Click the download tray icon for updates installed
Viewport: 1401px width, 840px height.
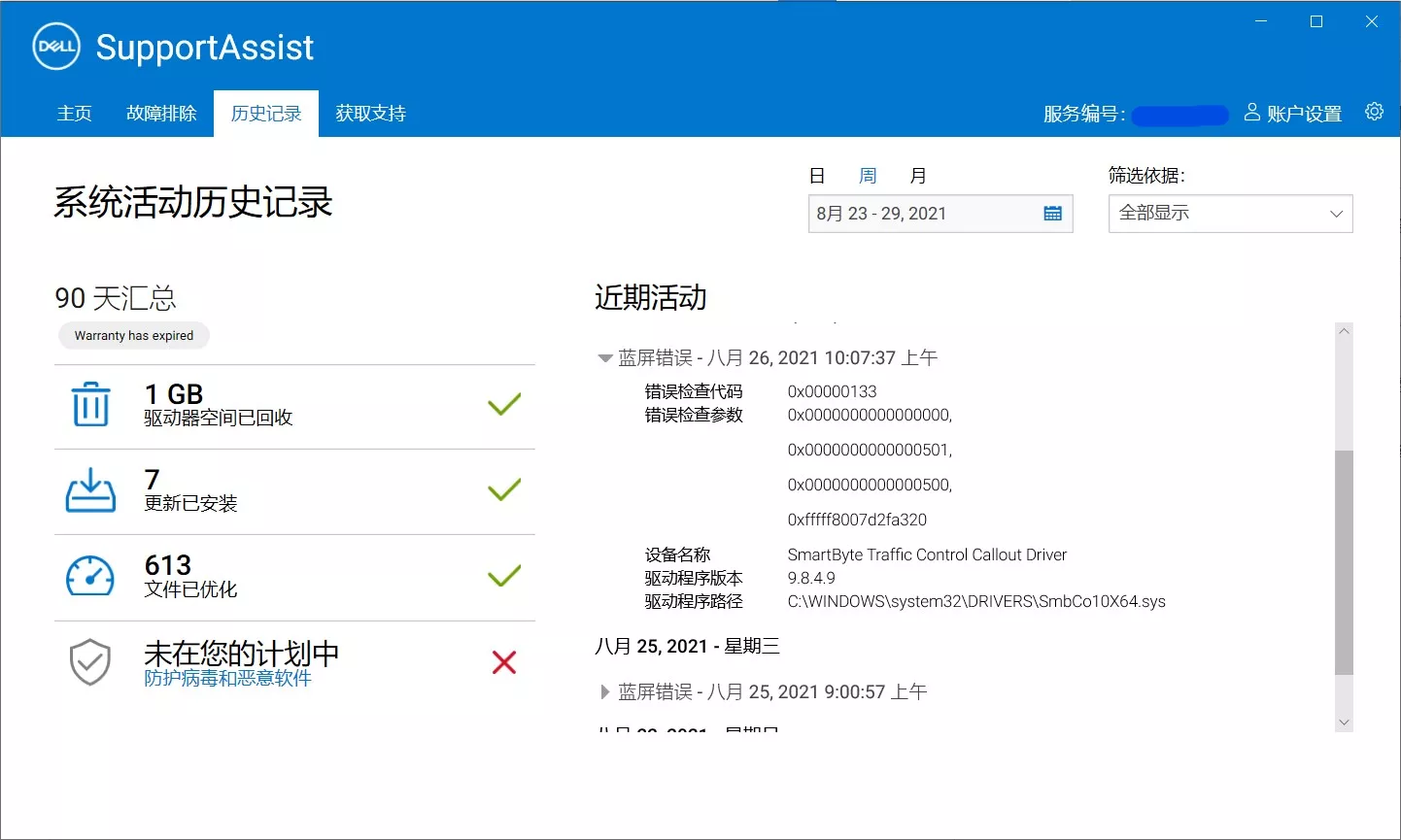pyautogui.click(x=90, y=489)
